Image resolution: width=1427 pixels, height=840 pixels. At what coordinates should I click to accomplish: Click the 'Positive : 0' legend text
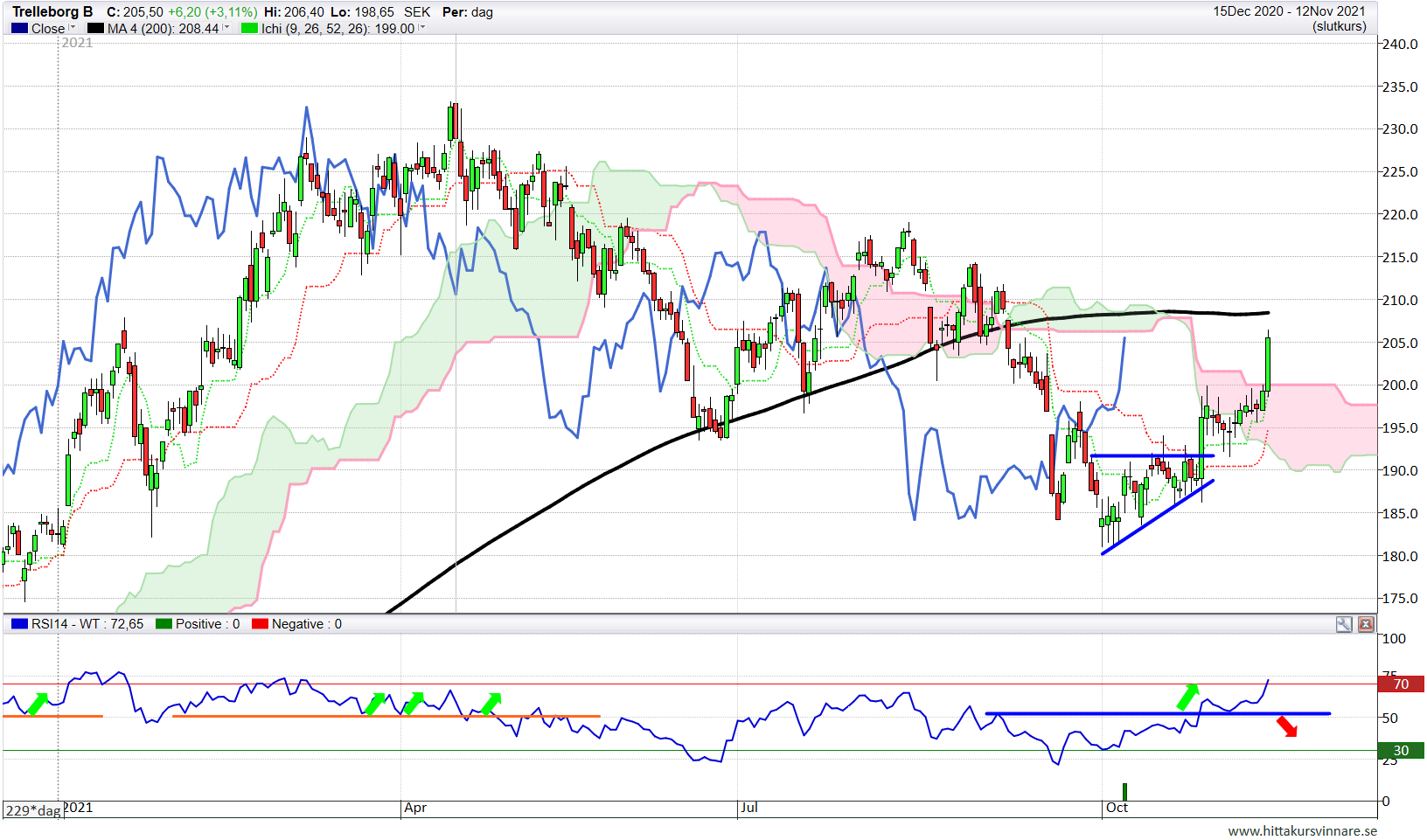point(208,624)
